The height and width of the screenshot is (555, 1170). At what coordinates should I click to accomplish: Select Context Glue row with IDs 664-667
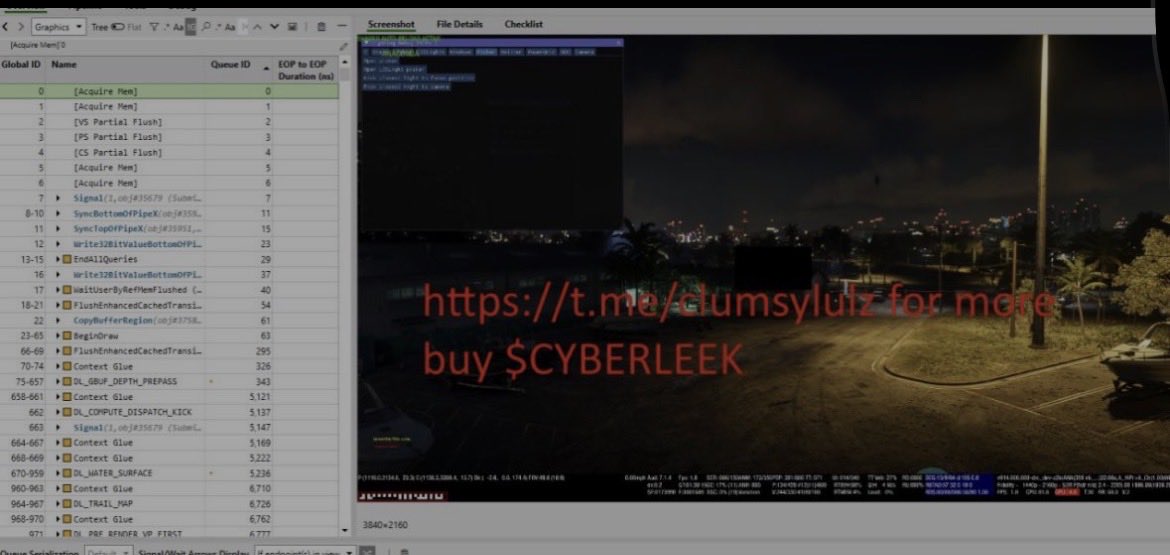click(169, 443)
